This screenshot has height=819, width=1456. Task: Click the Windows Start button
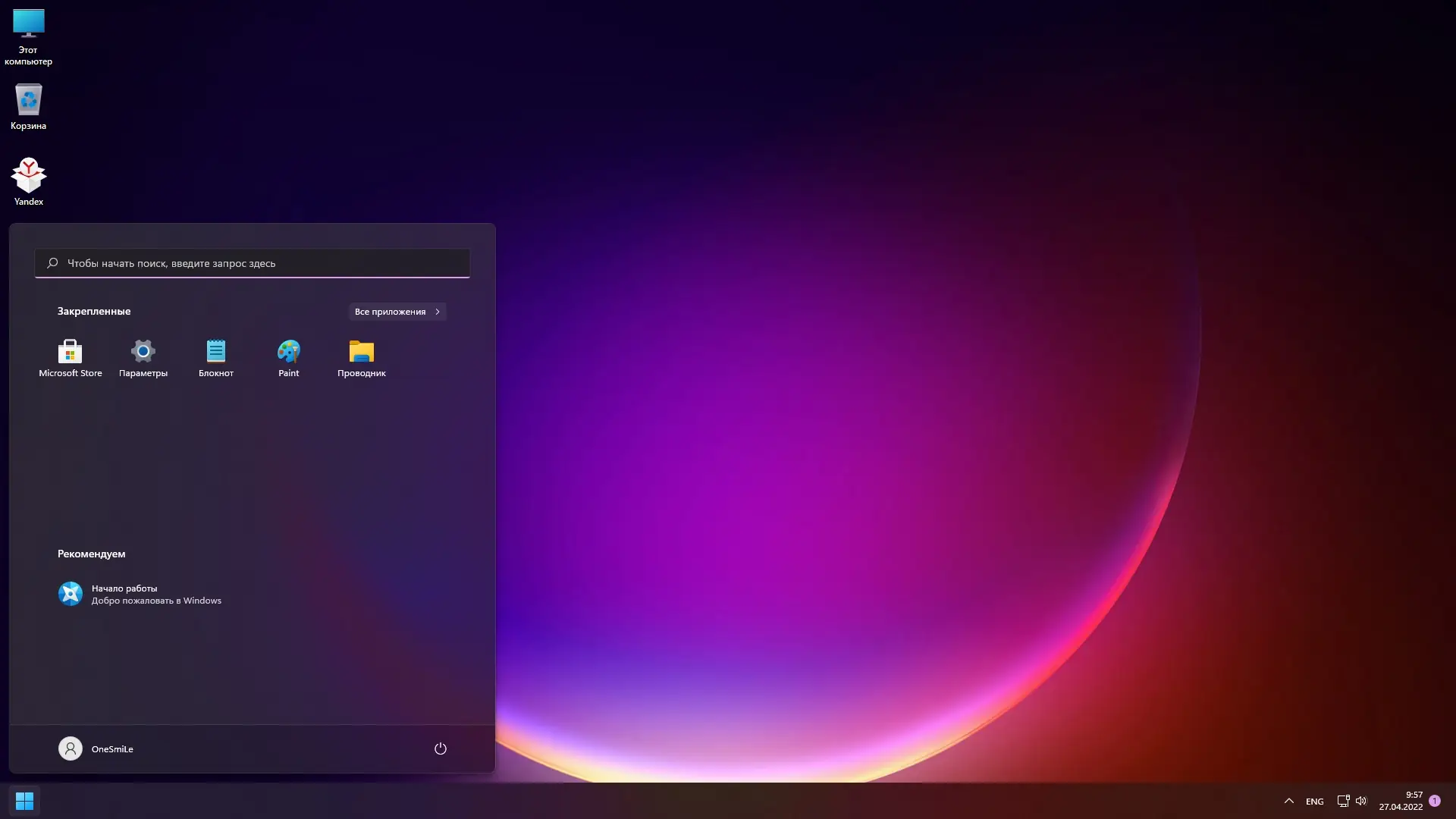[x=24, y=801]
